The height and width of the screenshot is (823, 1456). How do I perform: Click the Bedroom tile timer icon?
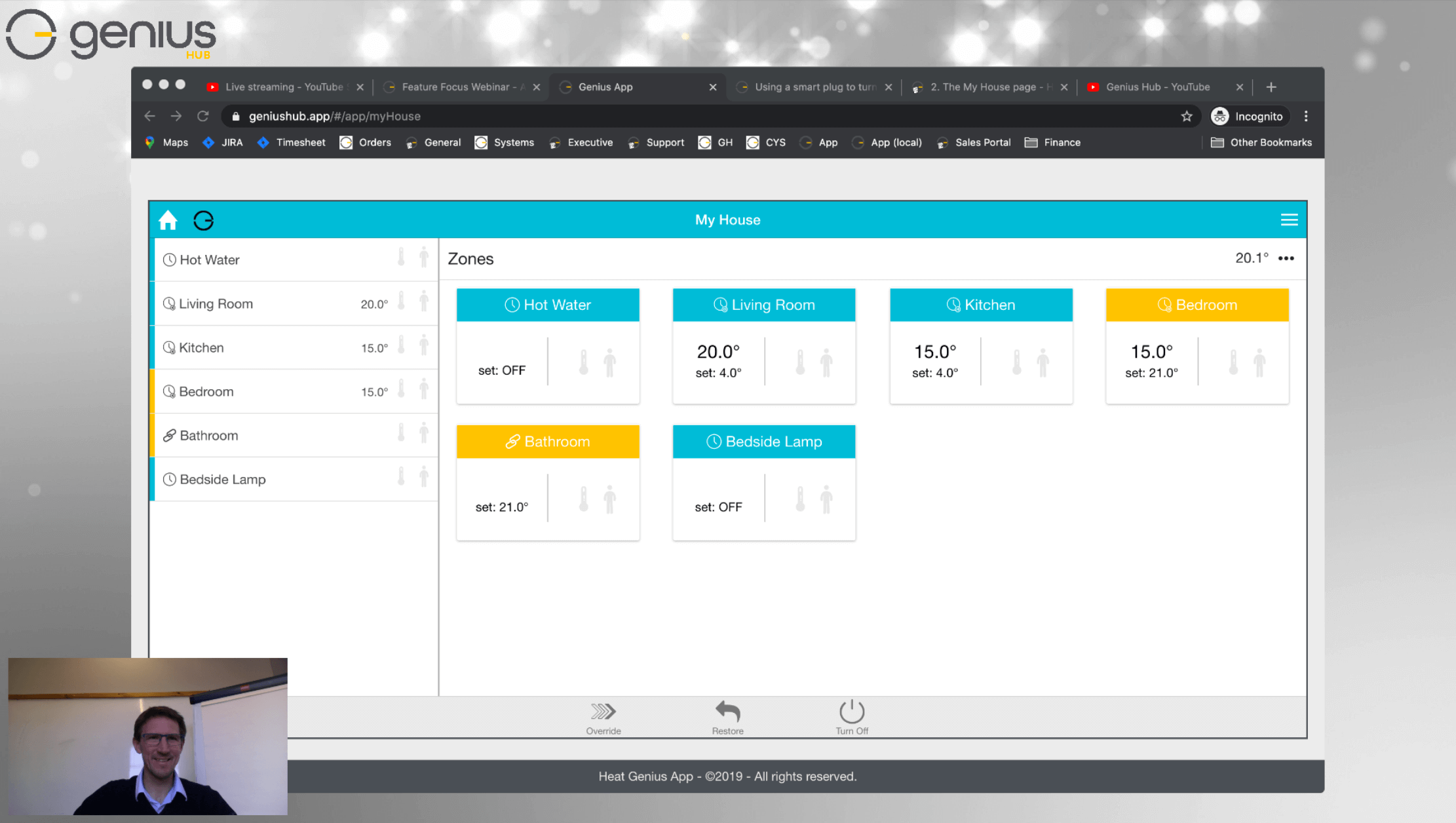(x=1164, y=305)
